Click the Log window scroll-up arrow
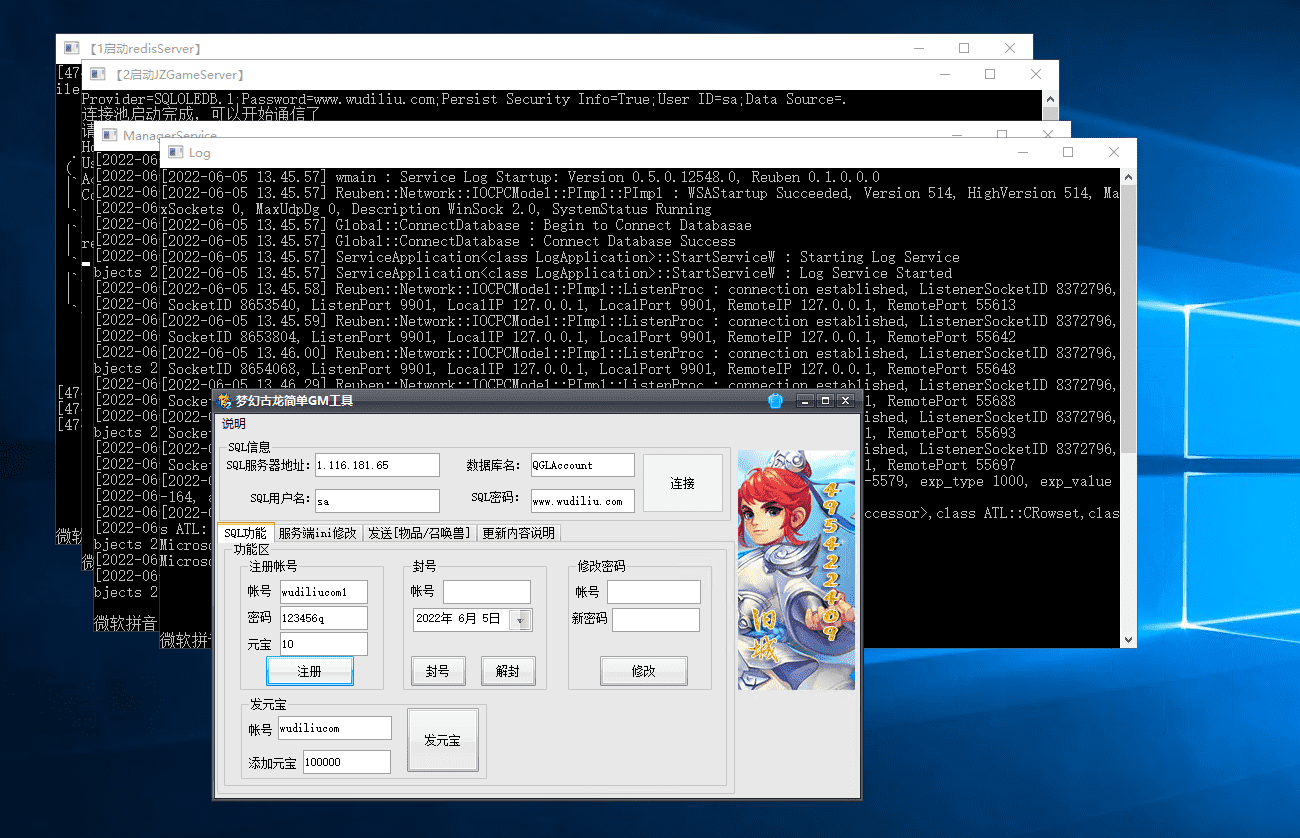 coord(1129,177)
